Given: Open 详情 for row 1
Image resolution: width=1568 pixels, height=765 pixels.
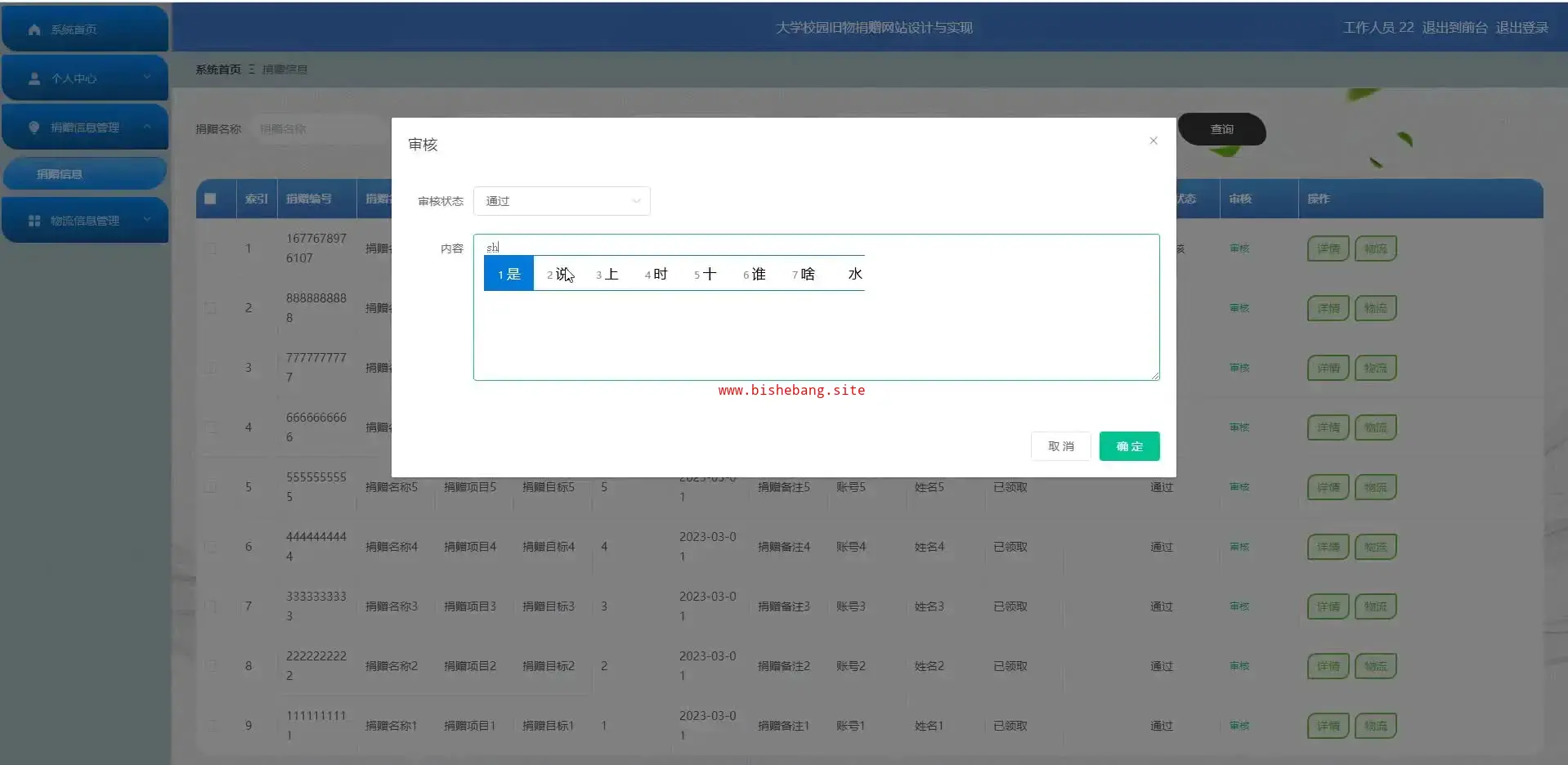Looking at the screenshot, I should 1328,248.
